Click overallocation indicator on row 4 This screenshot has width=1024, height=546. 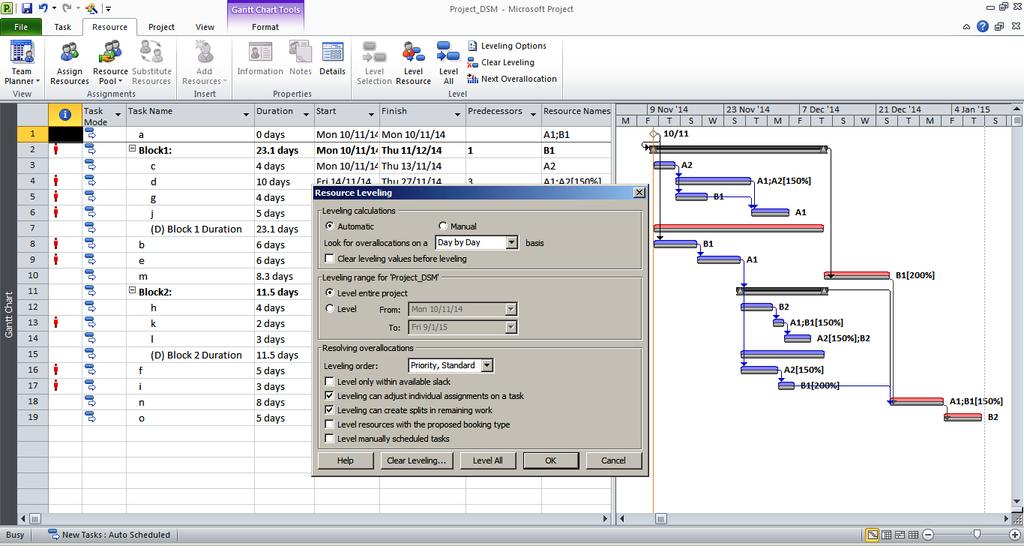(x=56, y=181)
